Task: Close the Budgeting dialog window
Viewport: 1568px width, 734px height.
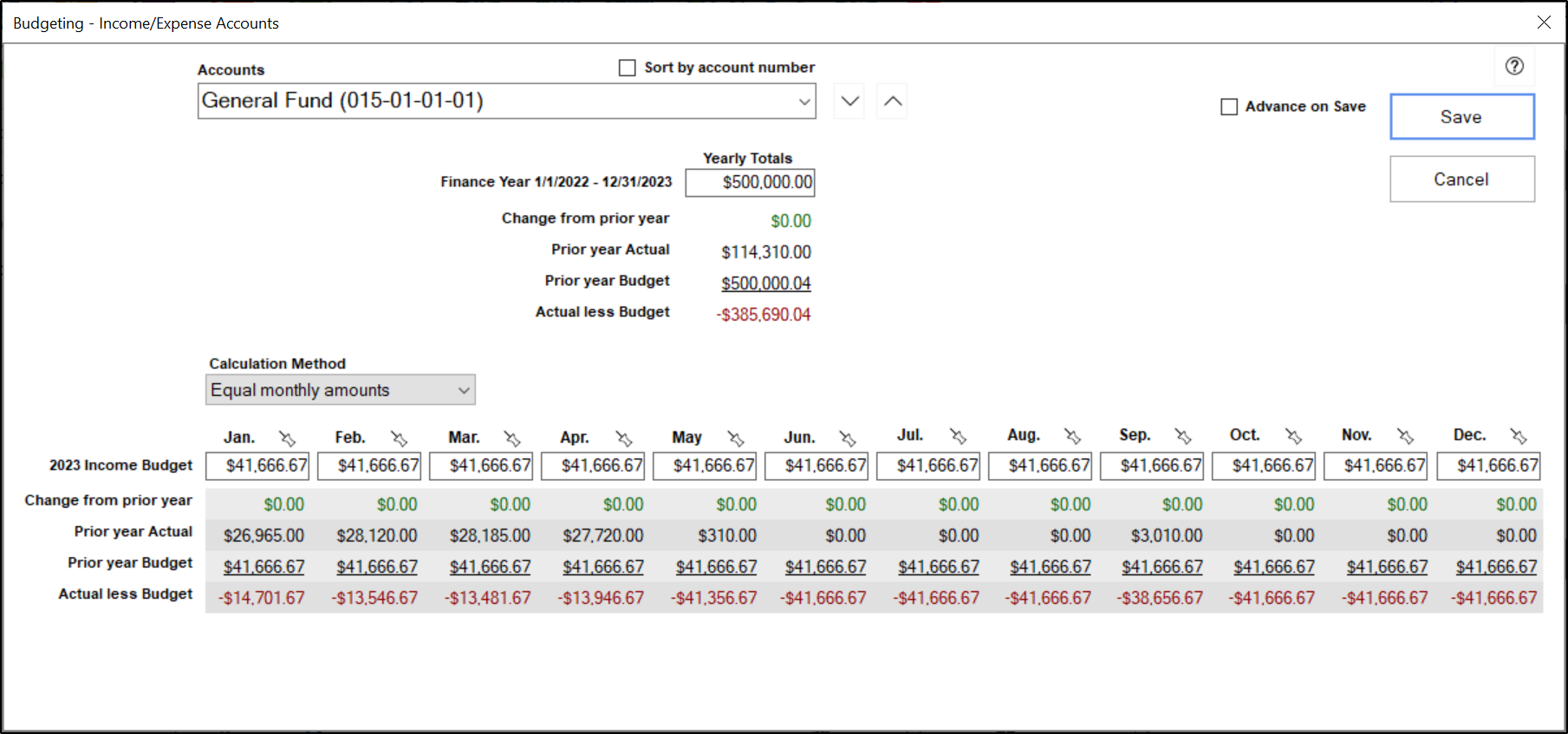Action: click(1544, 23)
